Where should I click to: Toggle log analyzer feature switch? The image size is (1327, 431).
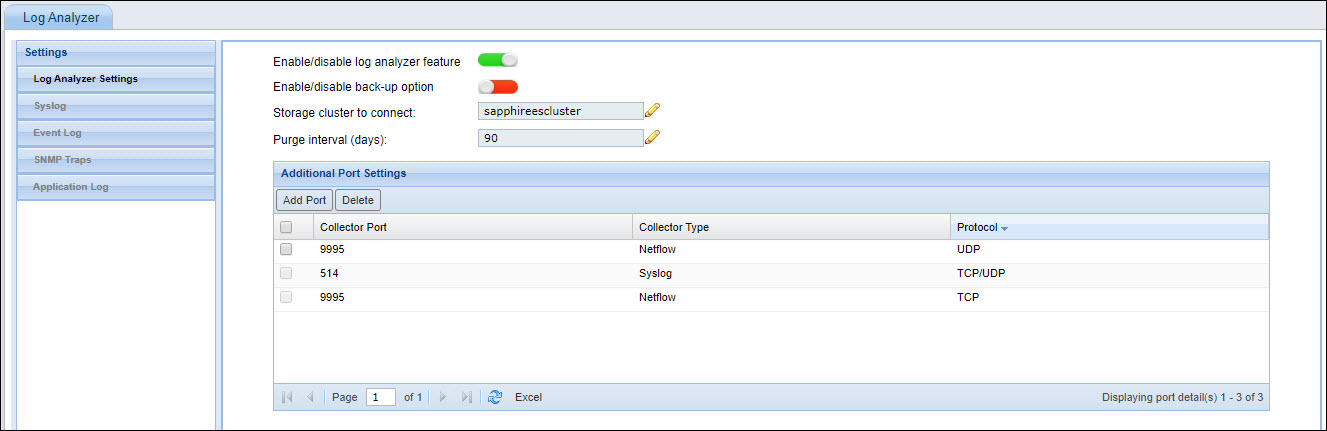click(498, 61)
